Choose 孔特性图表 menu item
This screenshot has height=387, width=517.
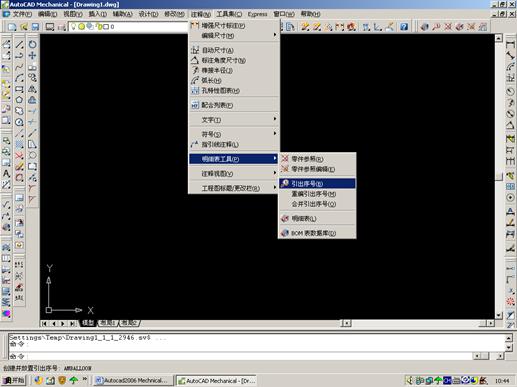tap(234, 90)
